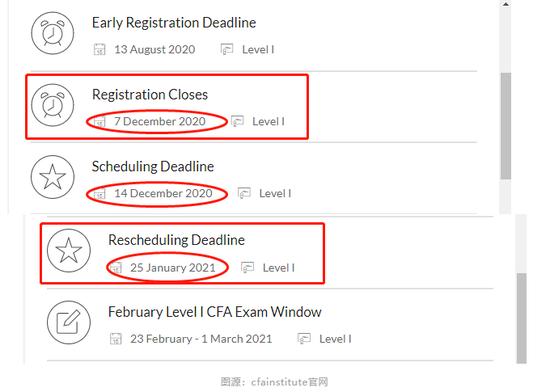Open the Registration Closes heading
This screenshot has width=550, height=392.
pos(150,95)
